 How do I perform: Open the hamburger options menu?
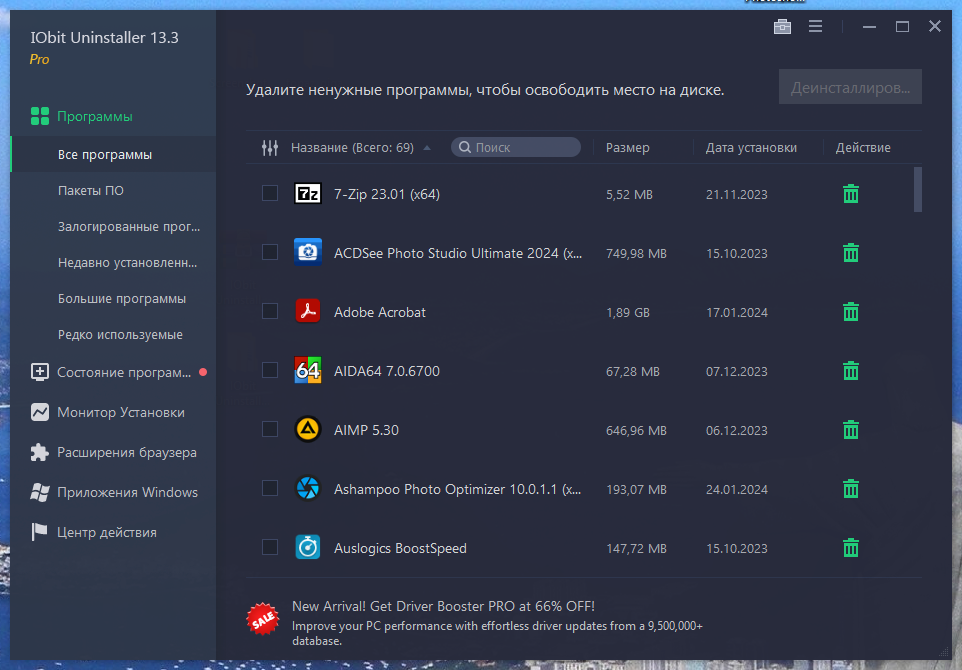[x=815, y=26]
